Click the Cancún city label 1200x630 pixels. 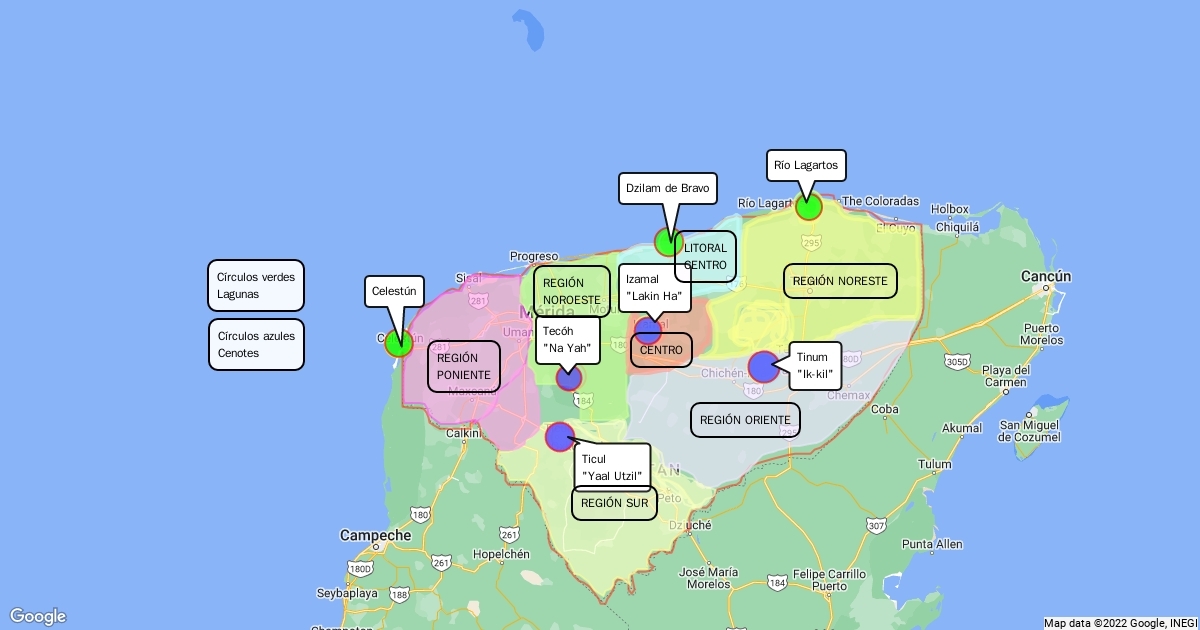pos(1045,276)
